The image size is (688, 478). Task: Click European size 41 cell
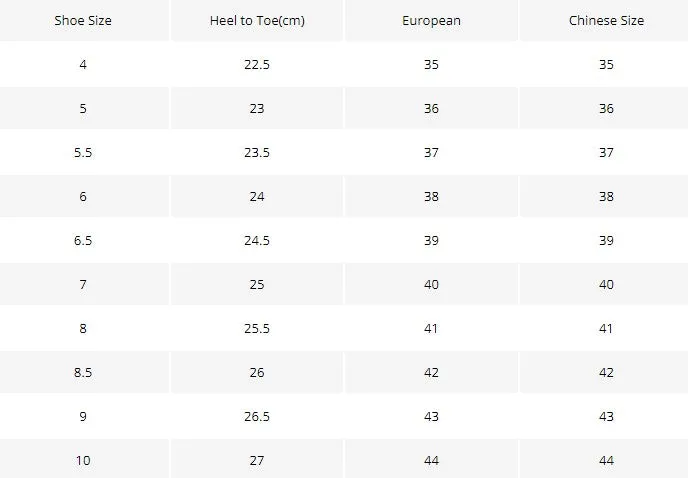coord(431,328)
